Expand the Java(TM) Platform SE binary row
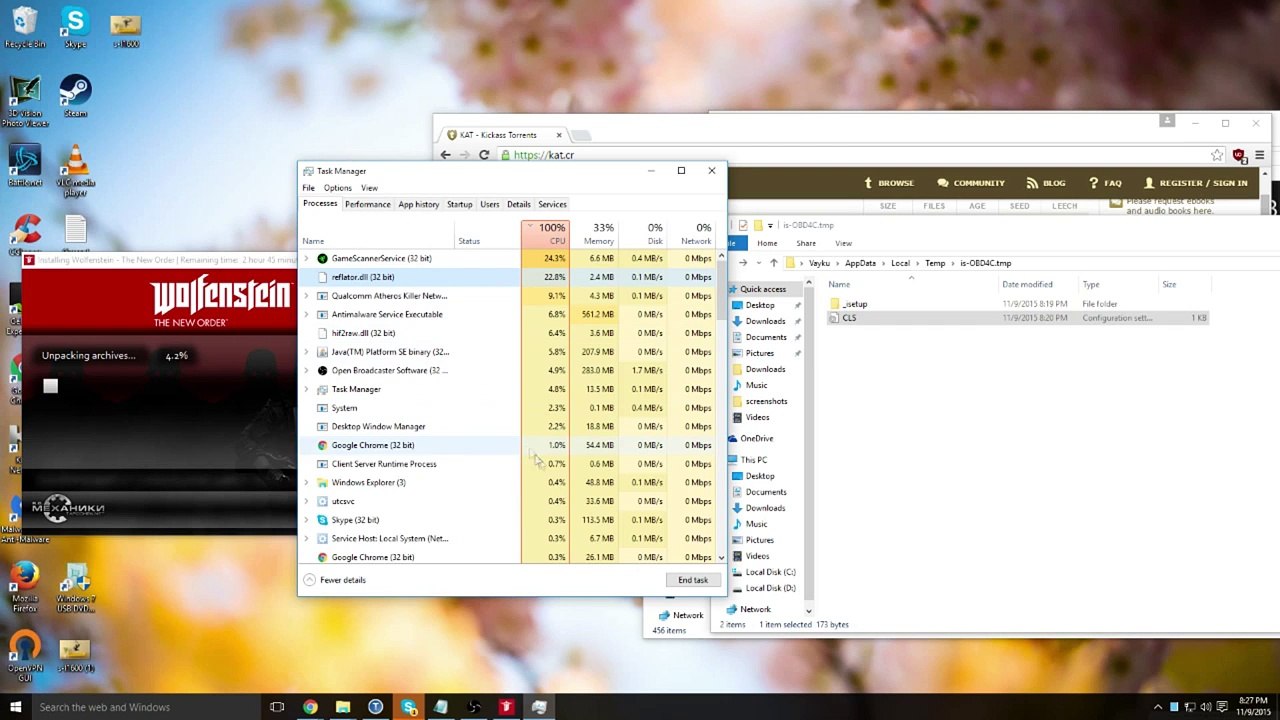This screenshot has width=1280, height=720. click(x=307, y=352)
